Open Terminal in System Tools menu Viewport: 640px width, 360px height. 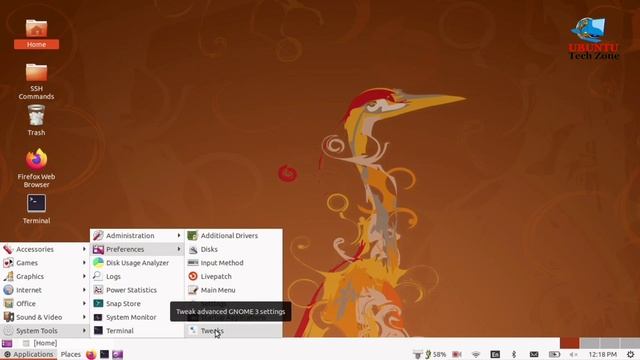pos(137,331)
